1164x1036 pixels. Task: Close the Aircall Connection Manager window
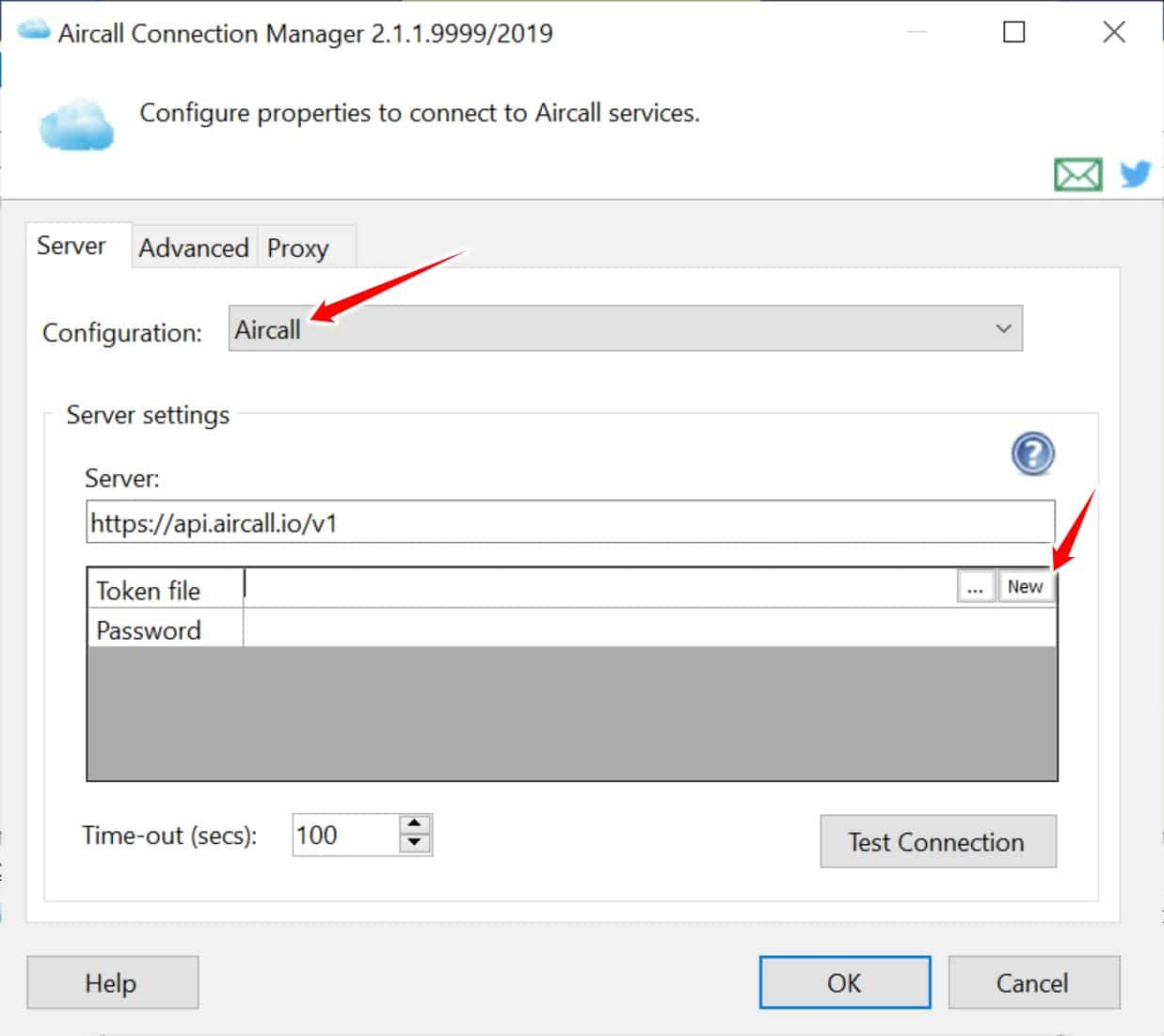click(1114, 32)
